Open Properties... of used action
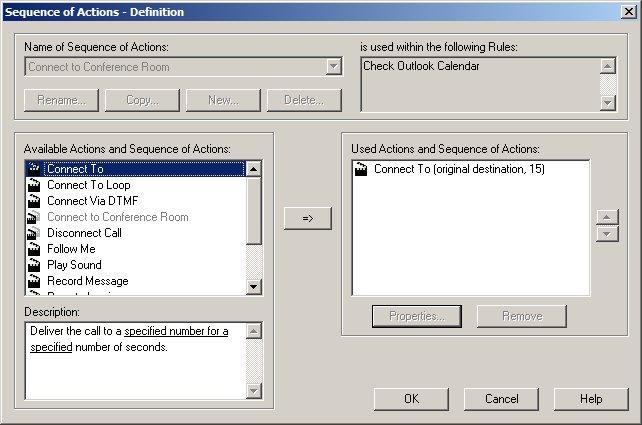 tap(417, 316)
